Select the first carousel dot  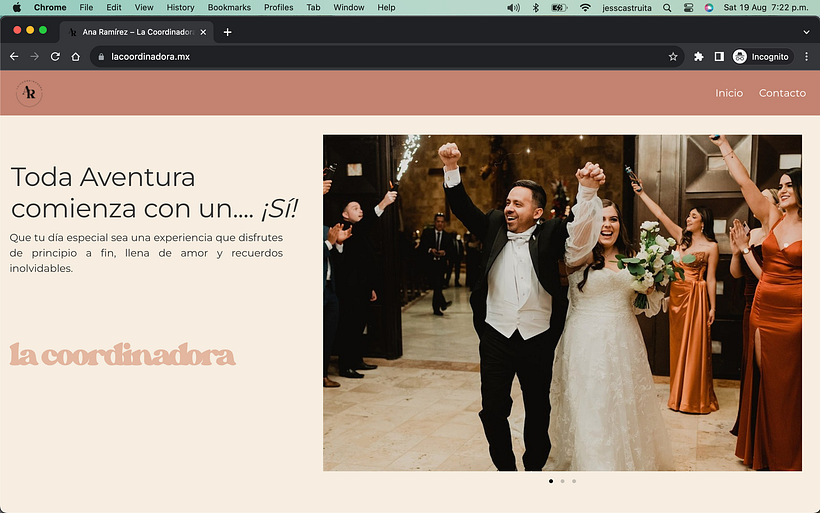coord(551,481)
